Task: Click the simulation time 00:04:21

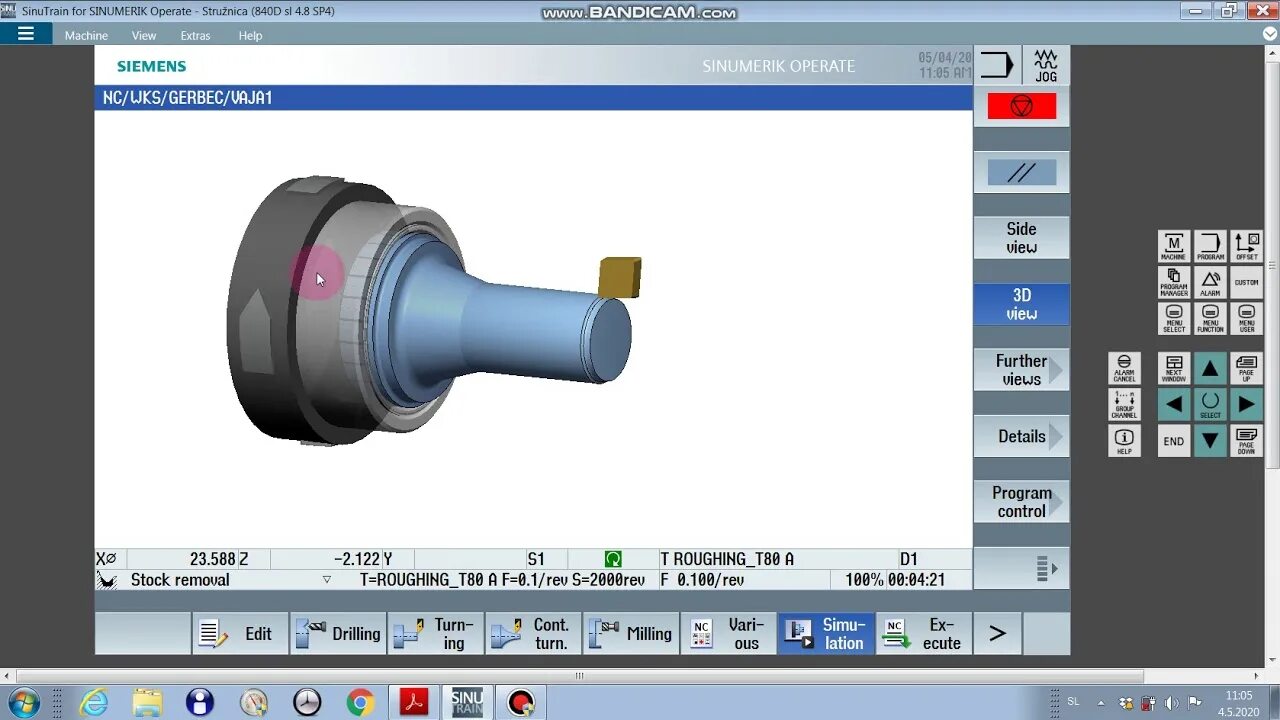Action: pos(916,580)
